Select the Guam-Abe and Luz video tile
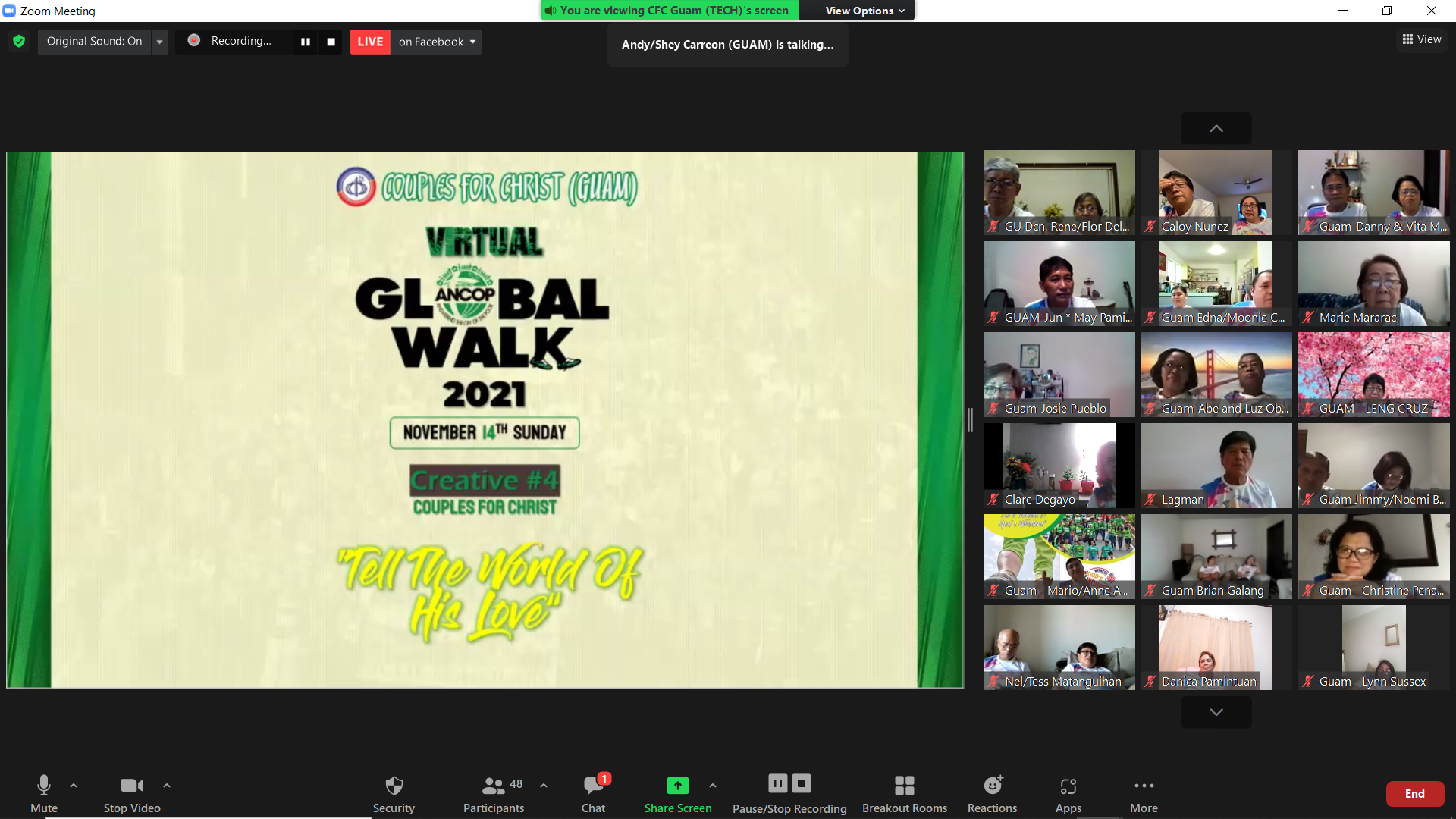The height and width of the screenshot is (819, 1456). pyautogui.click(x=1216, y=375)
